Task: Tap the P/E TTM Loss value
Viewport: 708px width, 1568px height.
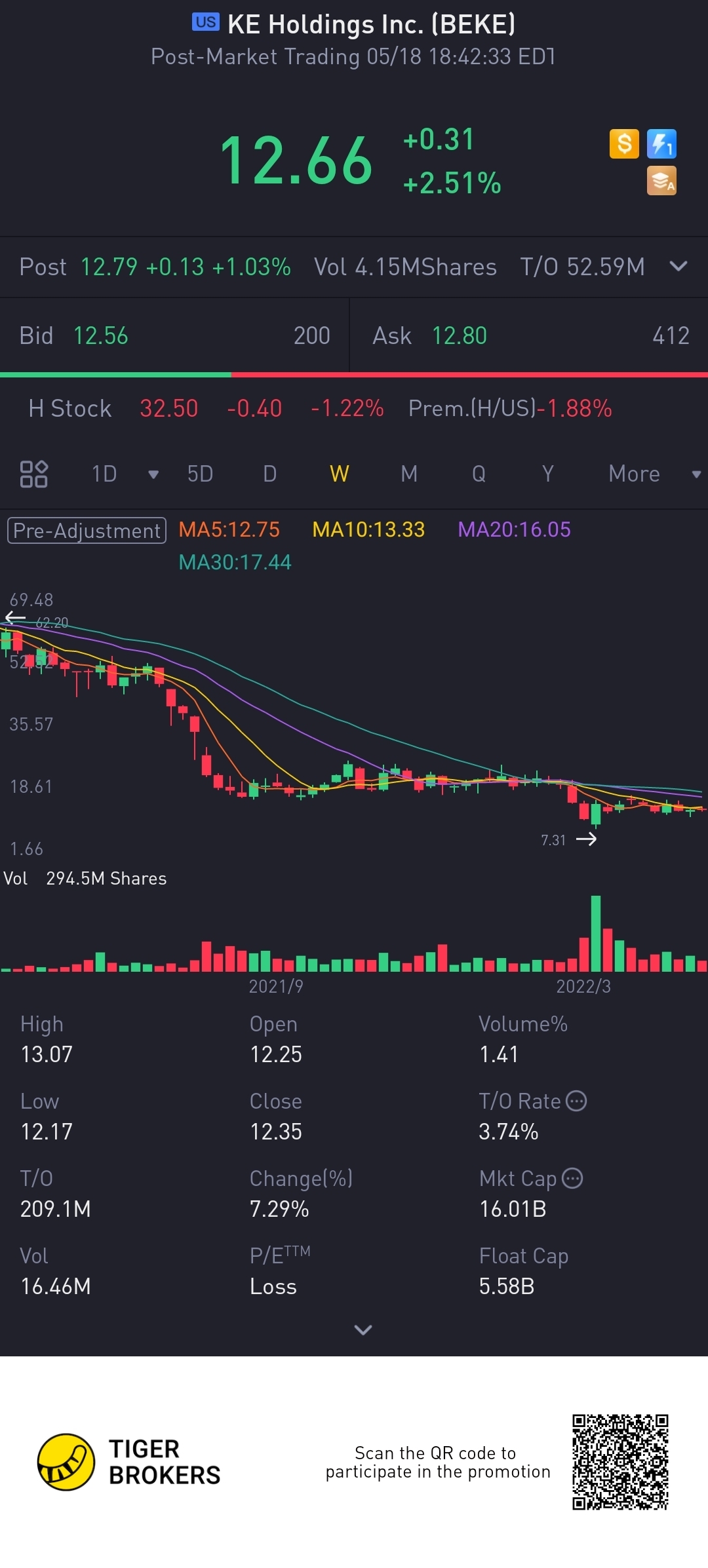Action: [273, 1286]
